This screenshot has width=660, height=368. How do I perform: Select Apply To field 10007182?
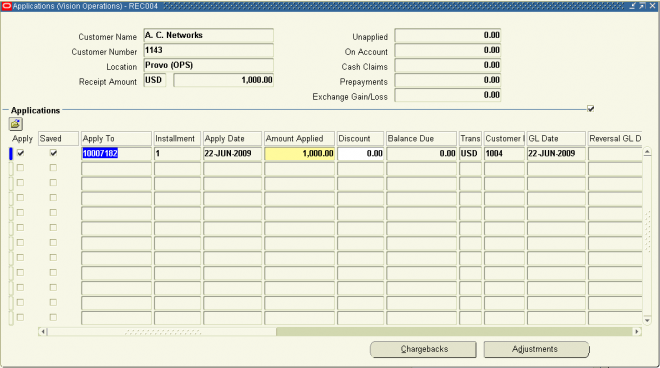(x=116, y=154)
